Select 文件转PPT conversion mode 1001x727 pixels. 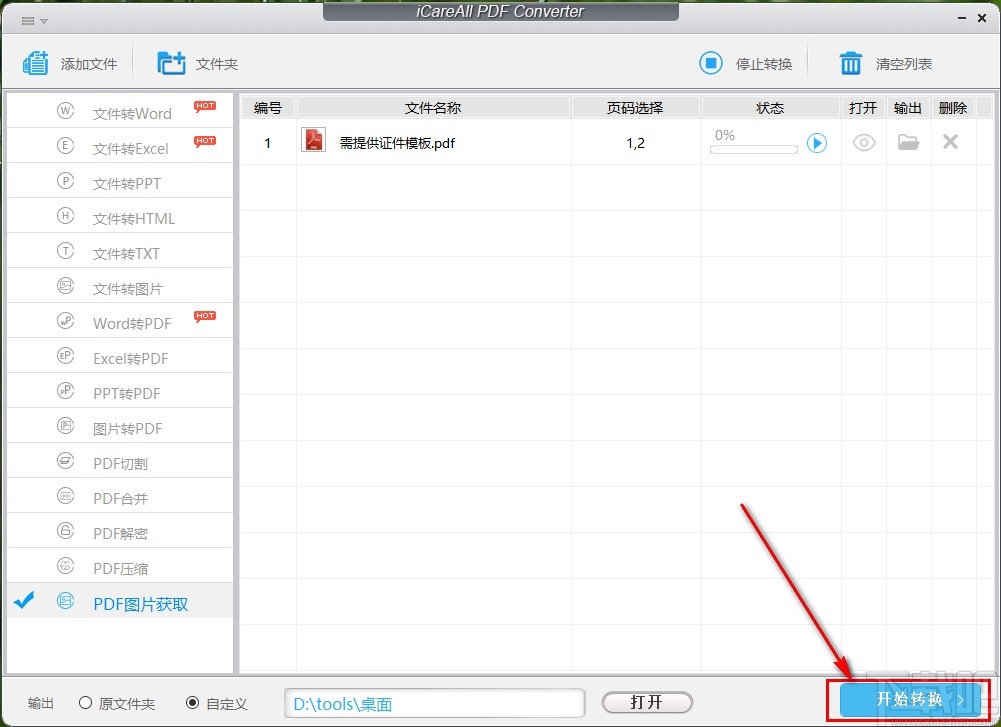pyautogui.click(x=120, y=181)
